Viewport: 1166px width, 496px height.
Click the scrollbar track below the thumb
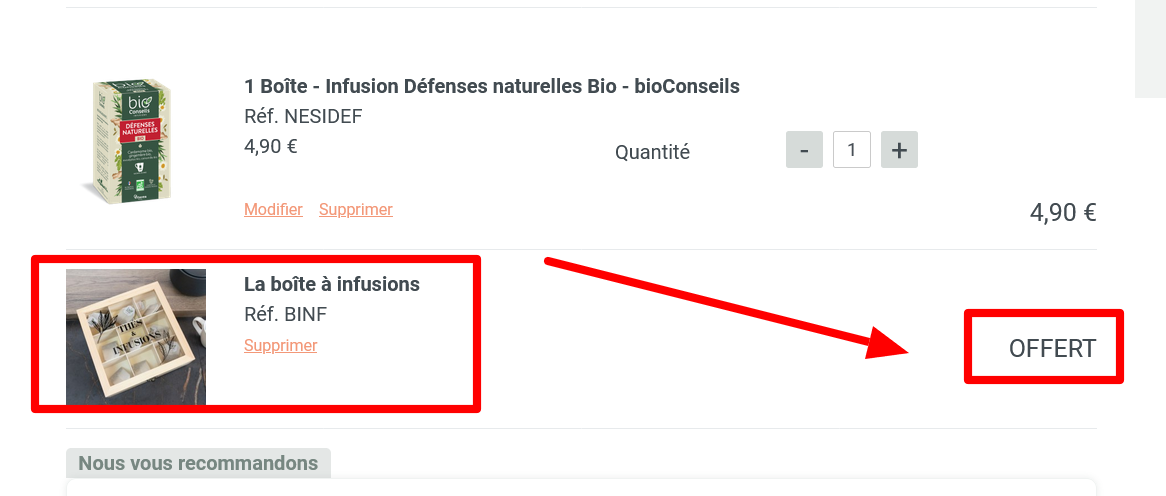pos(1150,300)
